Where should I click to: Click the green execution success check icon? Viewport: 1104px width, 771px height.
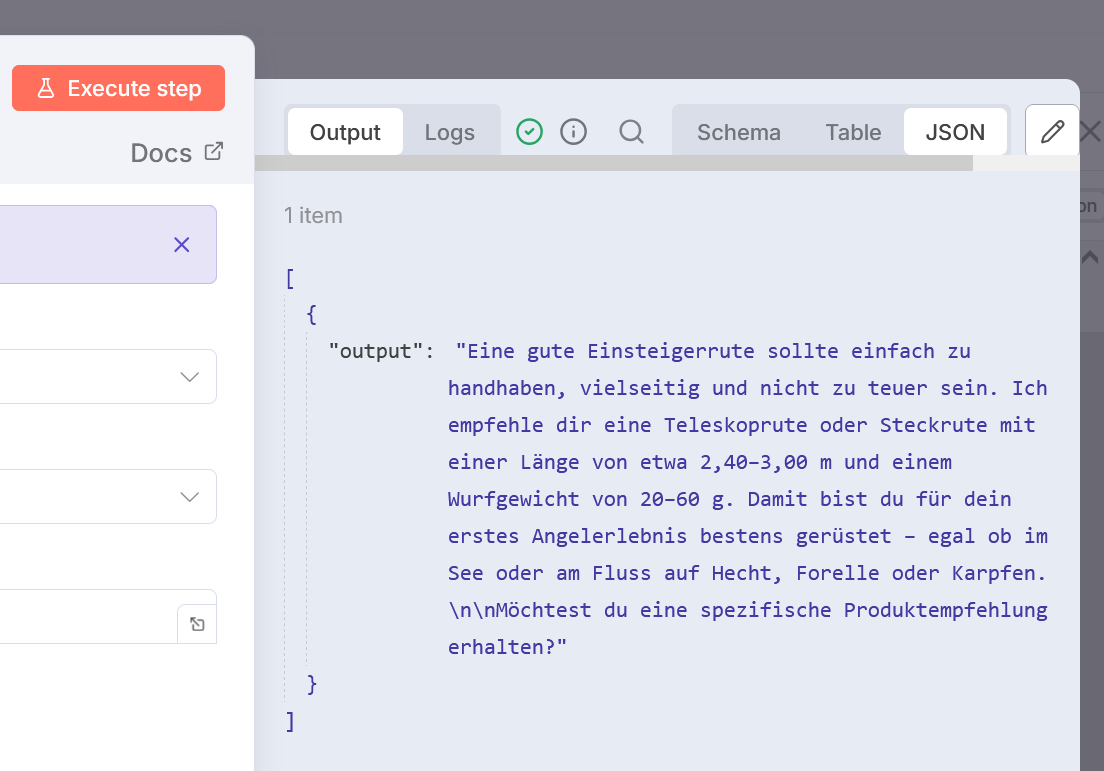click(529, 131)
